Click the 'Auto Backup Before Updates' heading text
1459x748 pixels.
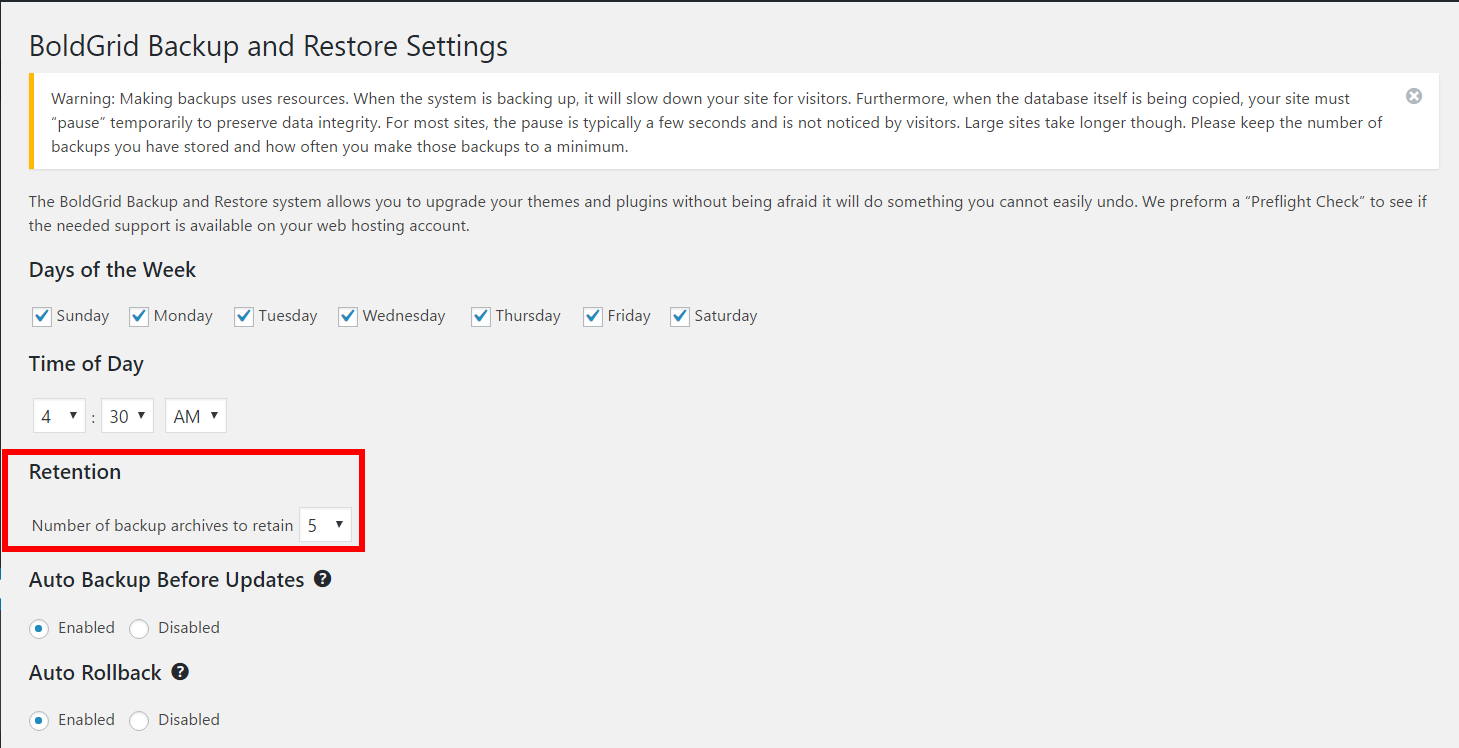pyautogui.click(x=167, y=580)
